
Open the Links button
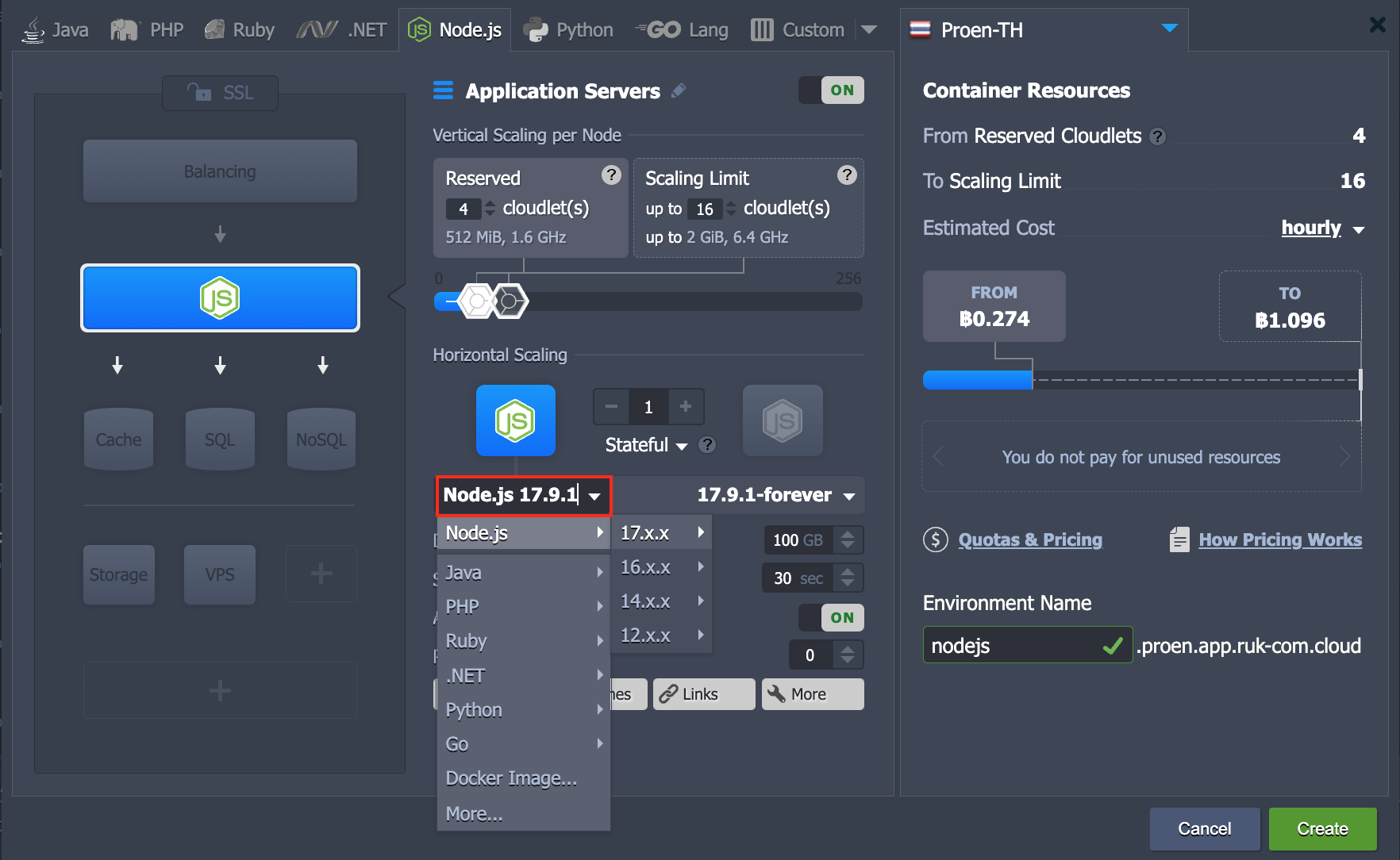704,694
